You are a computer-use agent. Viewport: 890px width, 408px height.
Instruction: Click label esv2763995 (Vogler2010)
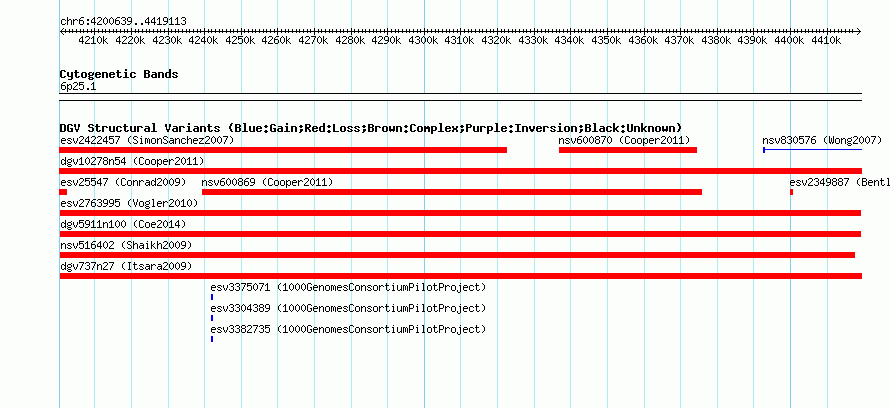(129, 203)
